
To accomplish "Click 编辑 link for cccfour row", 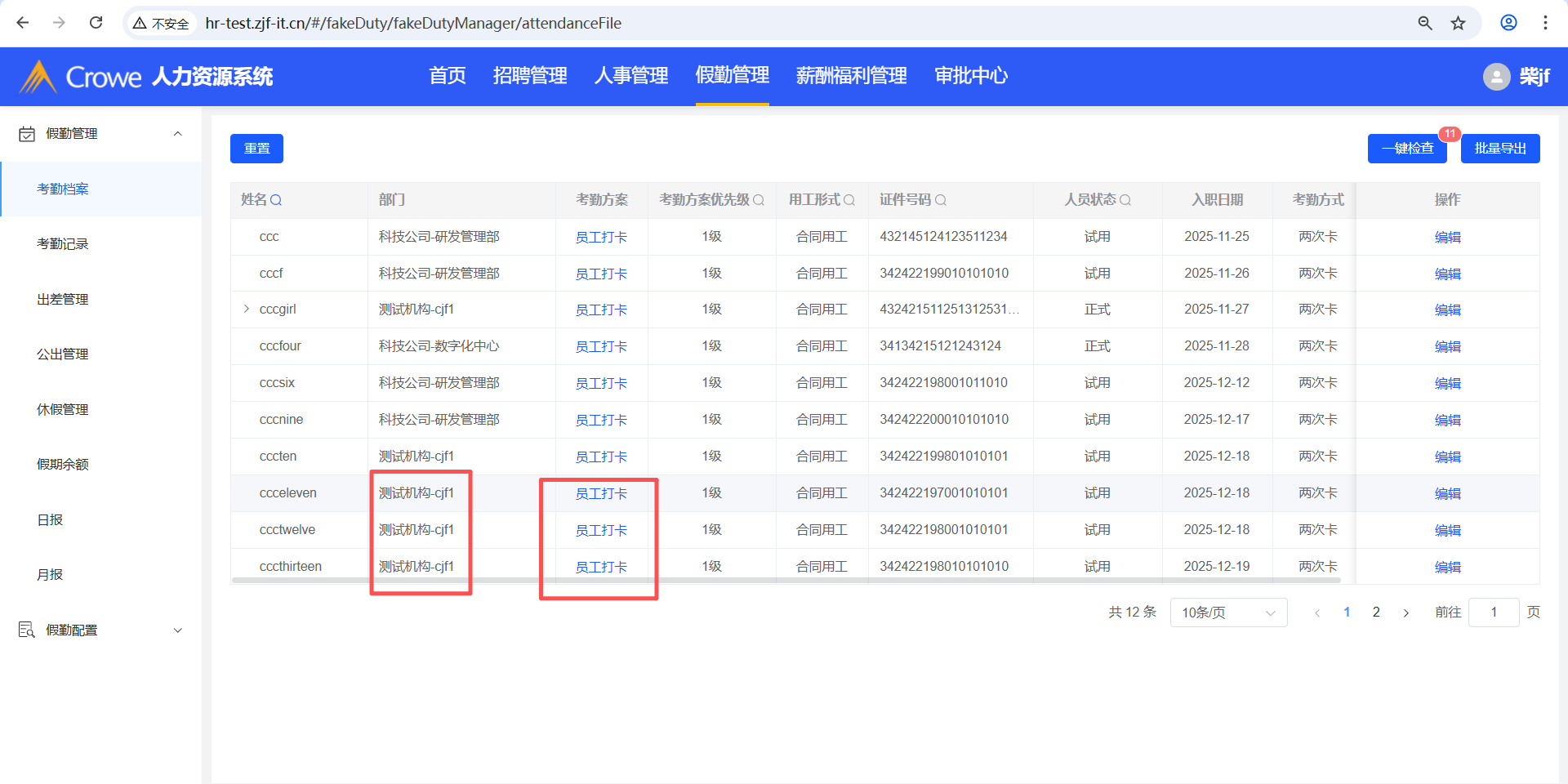I will (x=1447, y=346).
